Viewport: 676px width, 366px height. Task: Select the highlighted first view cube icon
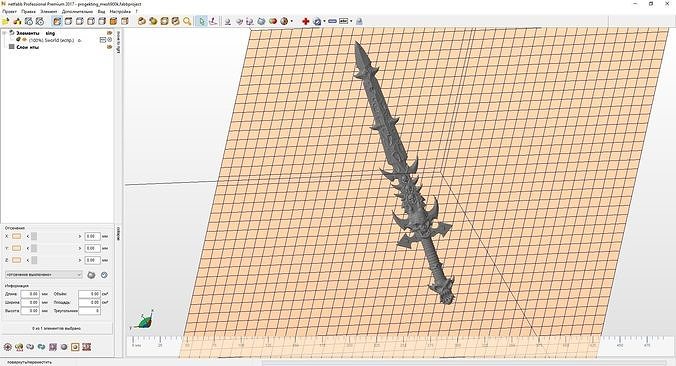click(x=57, y=21)
